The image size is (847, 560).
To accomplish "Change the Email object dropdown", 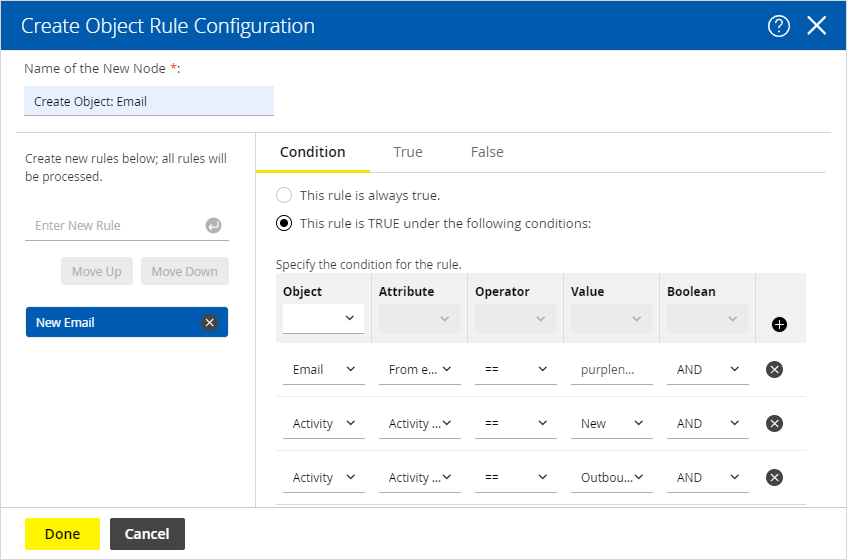I will [x=324, y=370].
